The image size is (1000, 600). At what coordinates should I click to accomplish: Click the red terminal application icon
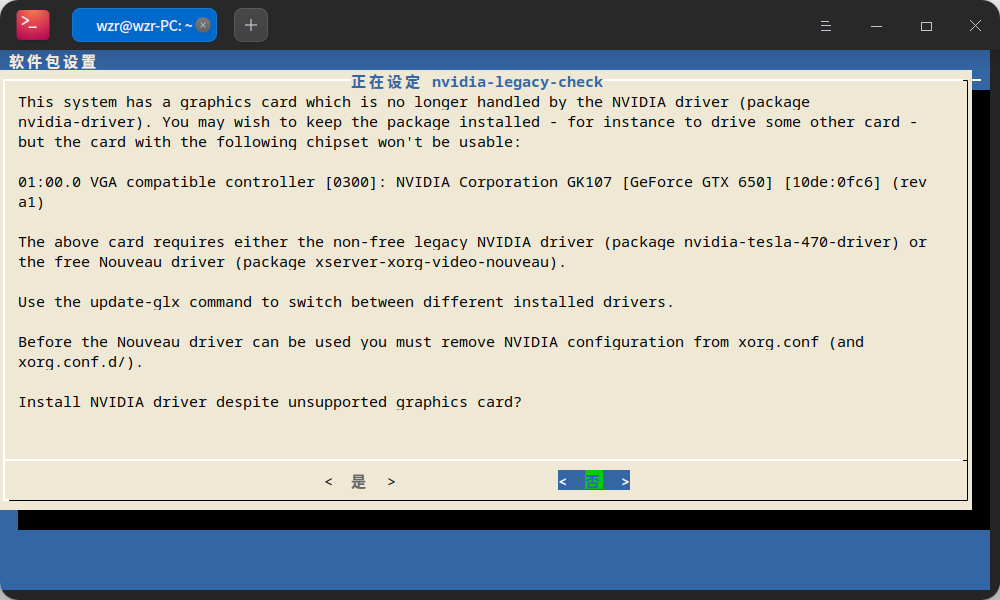click(x=31, y=25)
